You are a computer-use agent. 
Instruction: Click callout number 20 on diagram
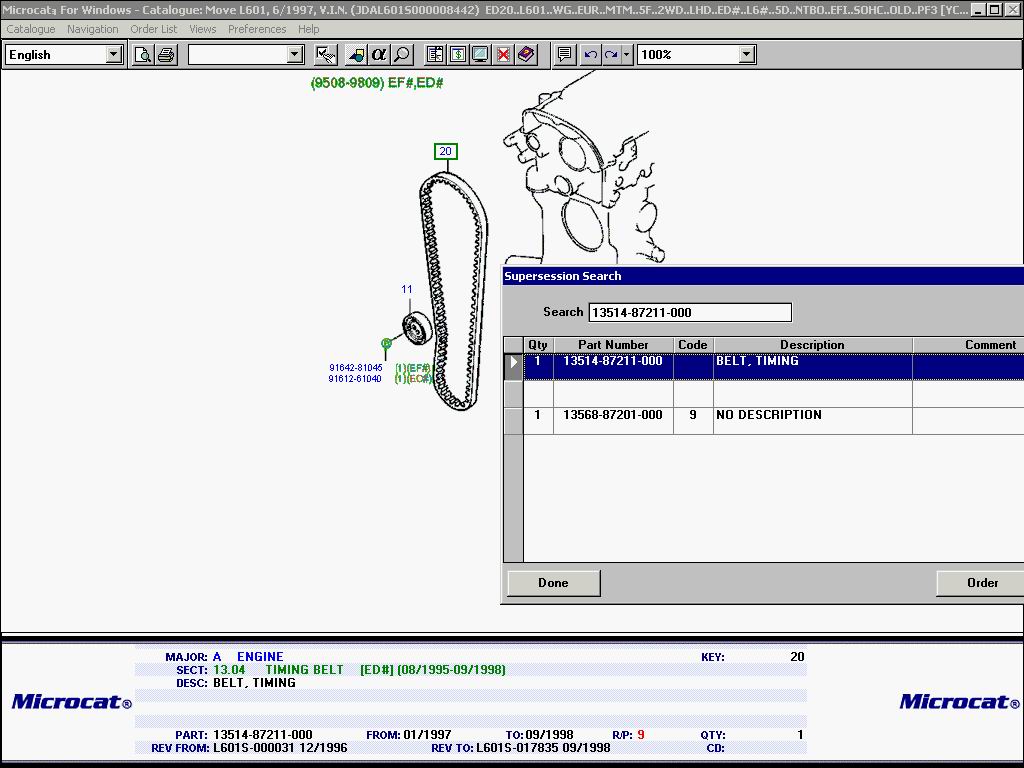446,152
